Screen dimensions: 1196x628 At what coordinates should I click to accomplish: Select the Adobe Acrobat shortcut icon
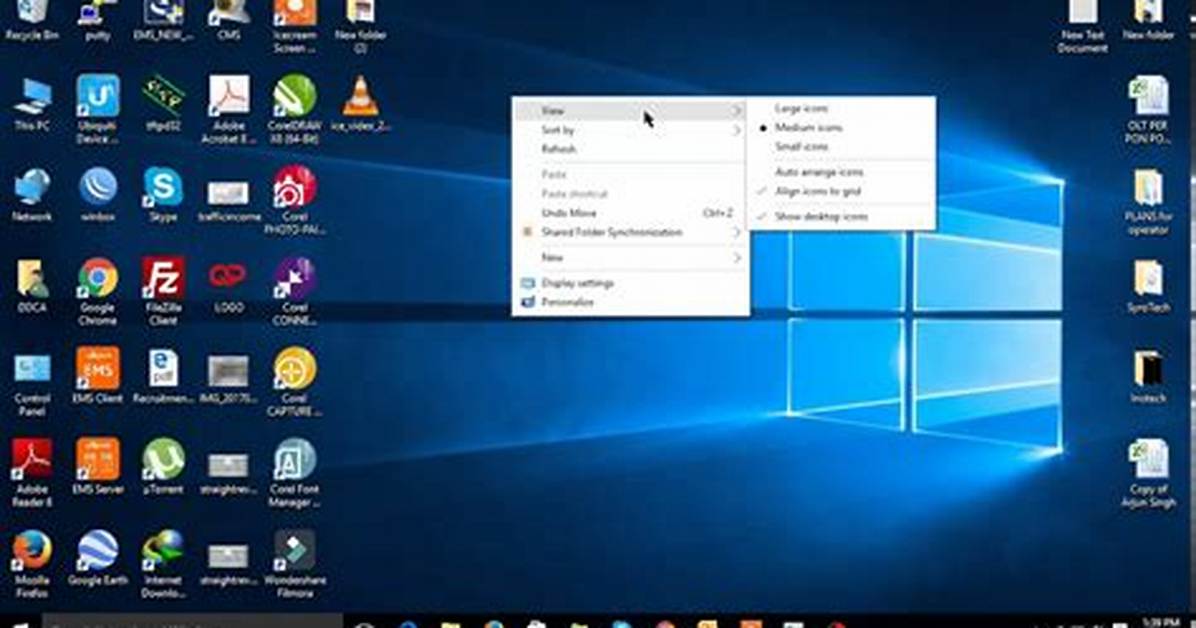[x=229, y=110]
